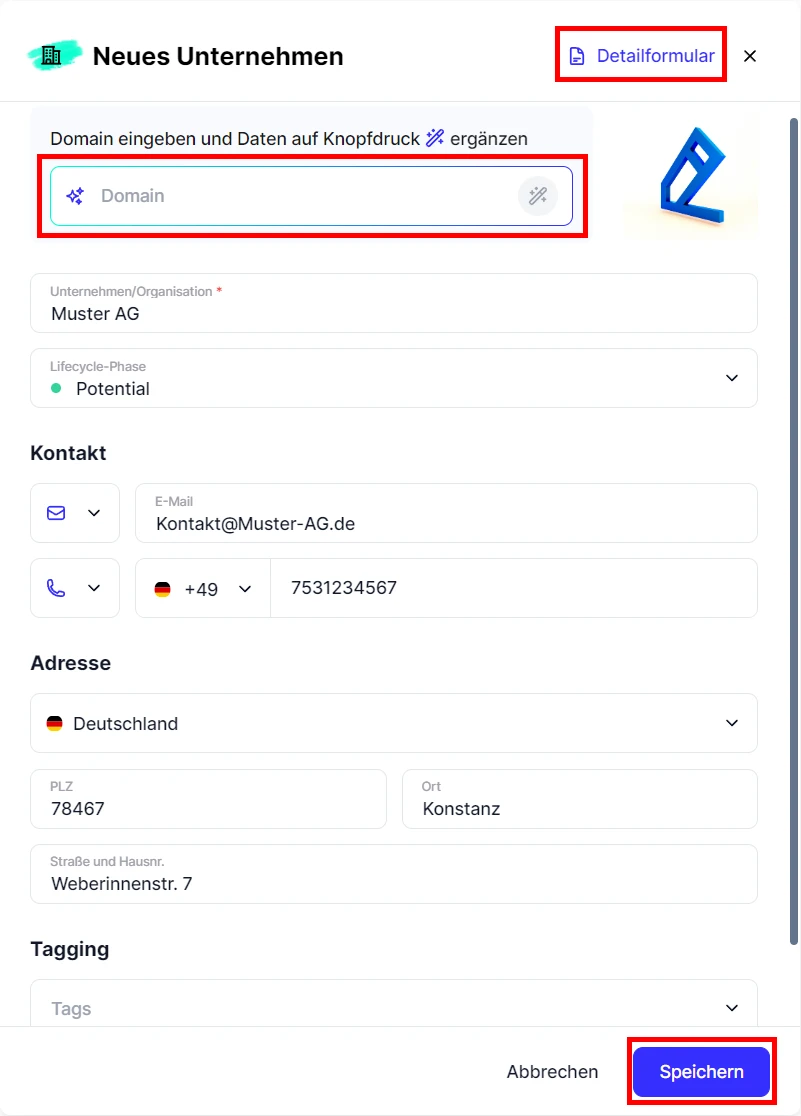Click the sparkle icon in Domain field
The width and height of the screenshot is (801, 1116).
(x=75, y=196)
